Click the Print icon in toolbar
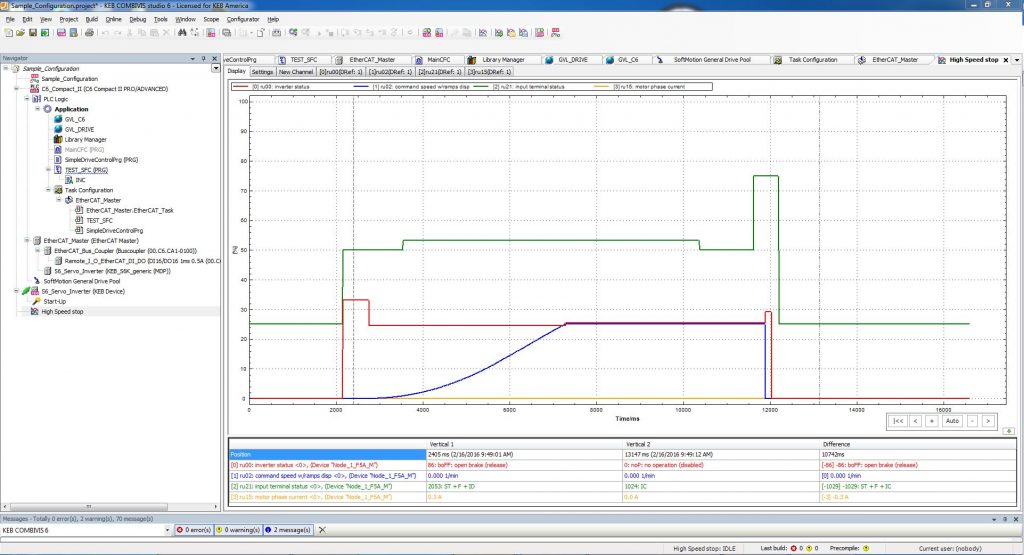This screenshot has height=555, width=1024. (x=89, y=32)
